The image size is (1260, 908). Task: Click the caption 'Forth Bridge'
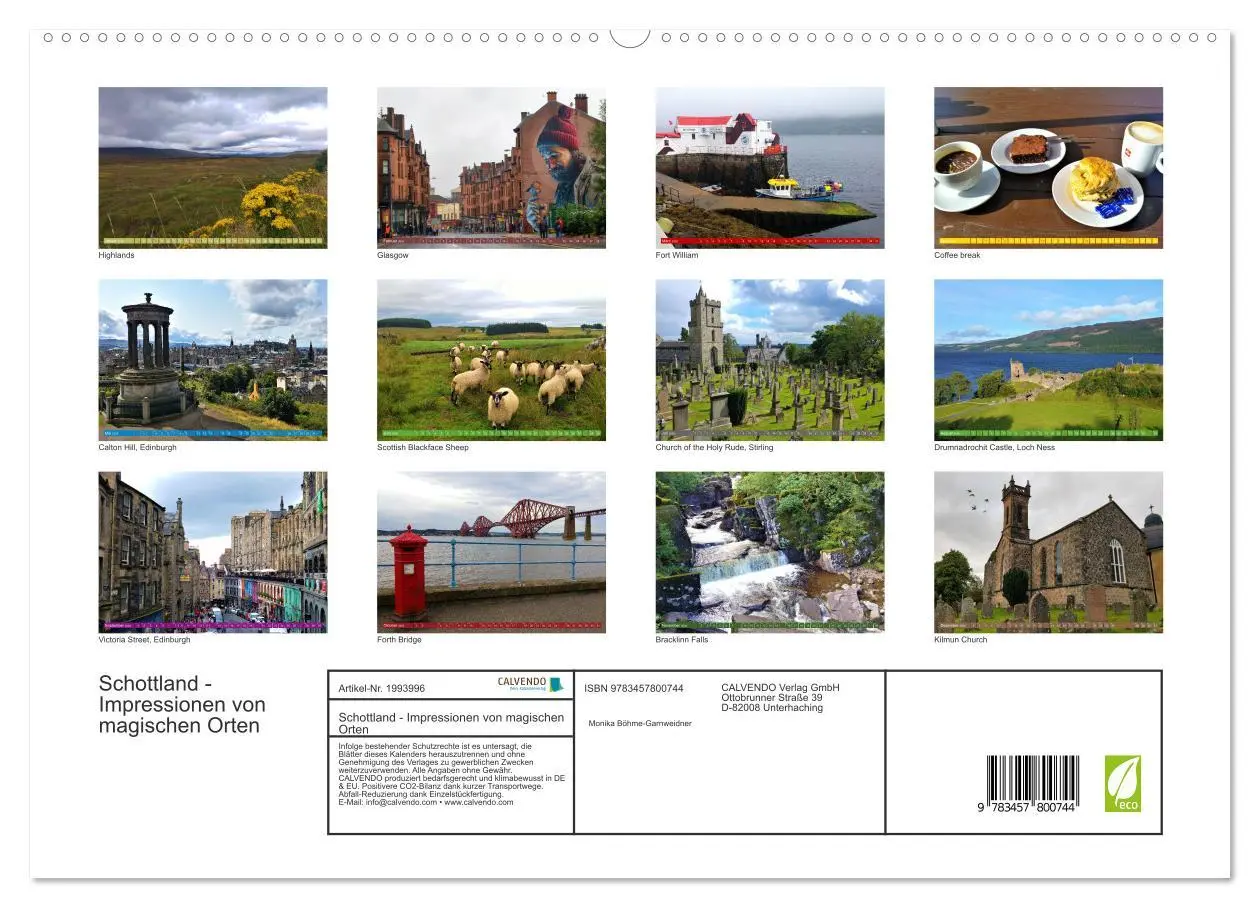pyautogui.click(x=399, y=640)
